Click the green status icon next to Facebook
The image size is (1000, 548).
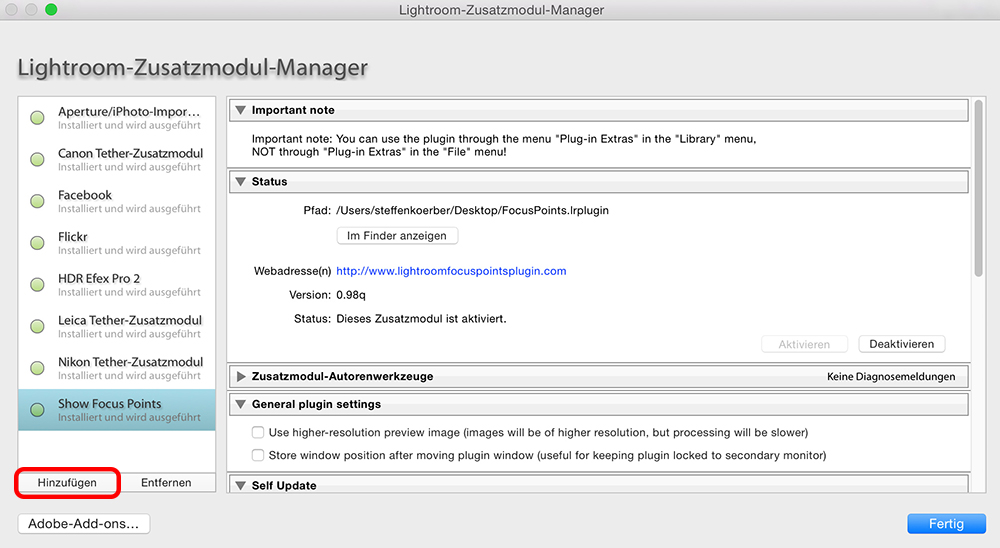pos(38,202)
